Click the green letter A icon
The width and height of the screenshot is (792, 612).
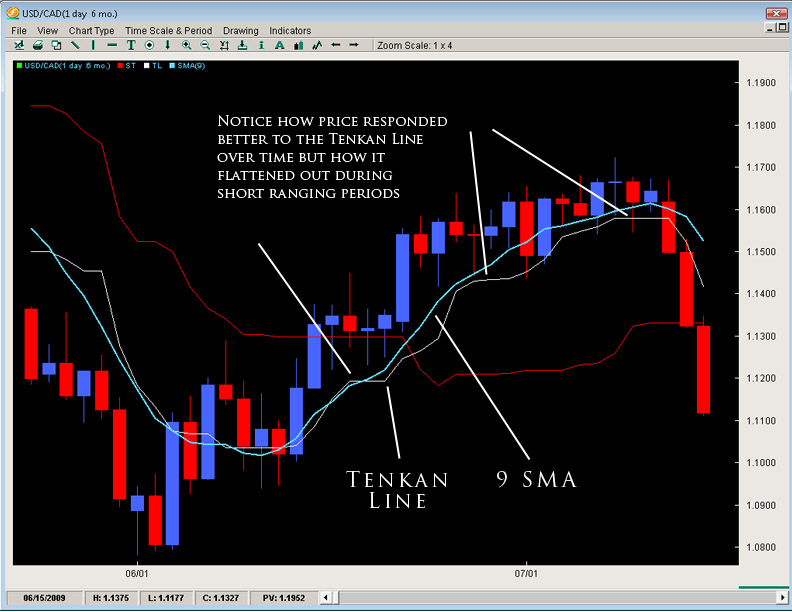tap(279, 45)
